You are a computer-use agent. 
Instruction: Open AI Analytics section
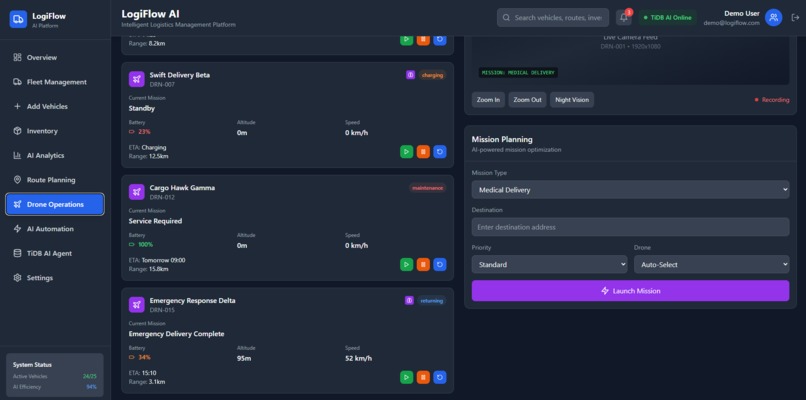pyautogui.click(x=55, y=155)
